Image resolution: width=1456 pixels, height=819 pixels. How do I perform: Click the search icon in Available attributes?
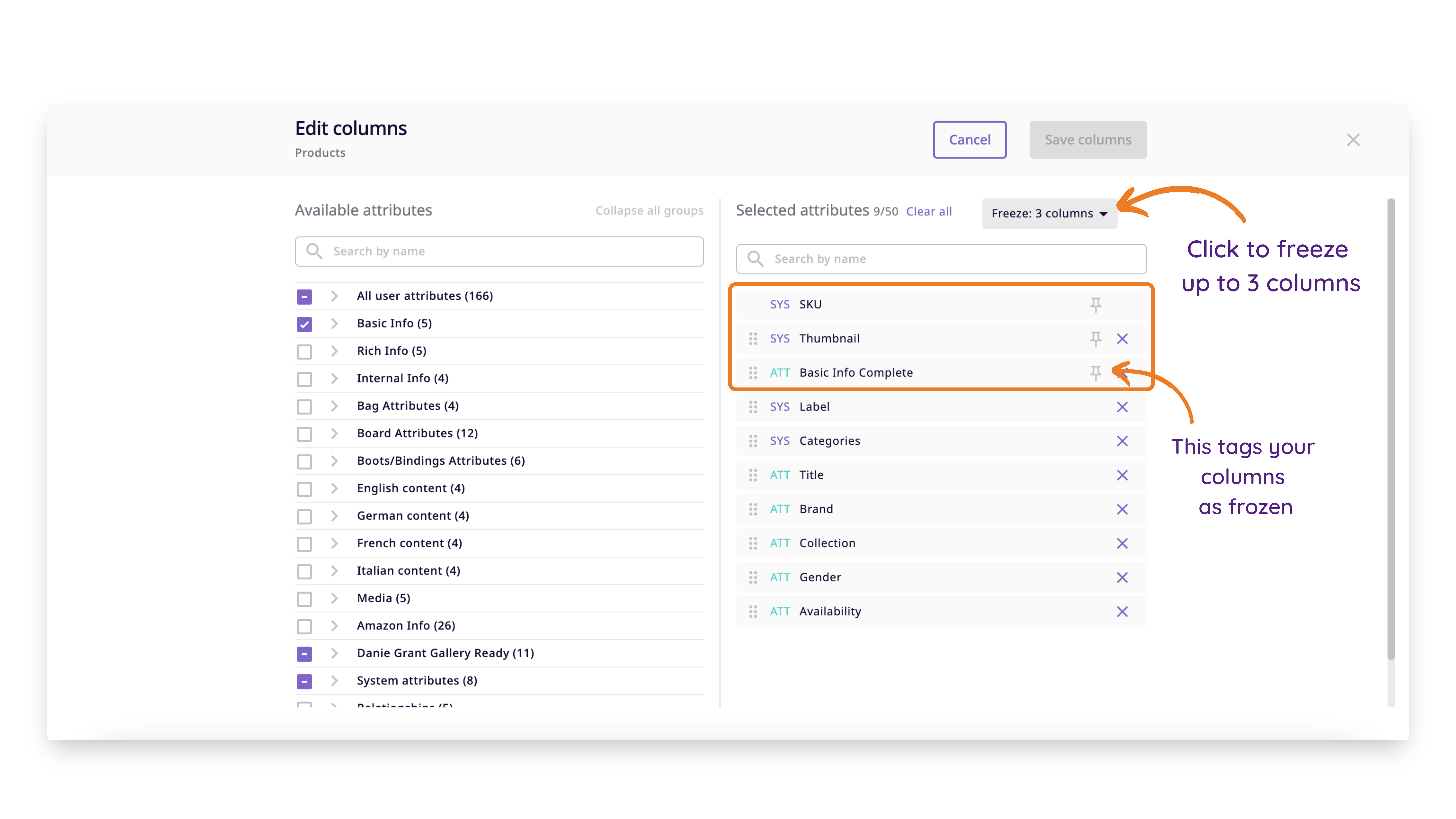pos(314,252)
